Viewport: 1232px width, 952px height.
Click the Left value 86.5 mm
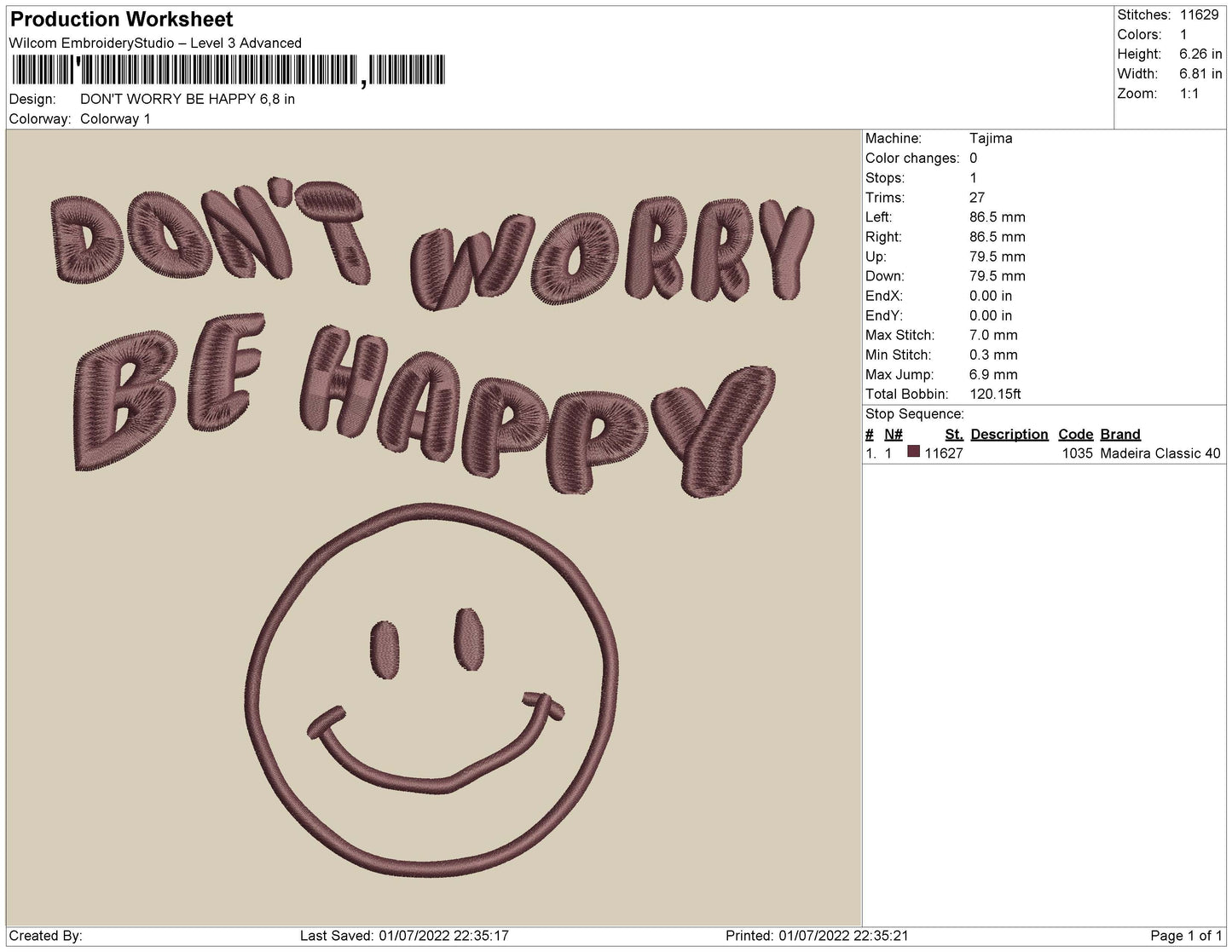998,217
